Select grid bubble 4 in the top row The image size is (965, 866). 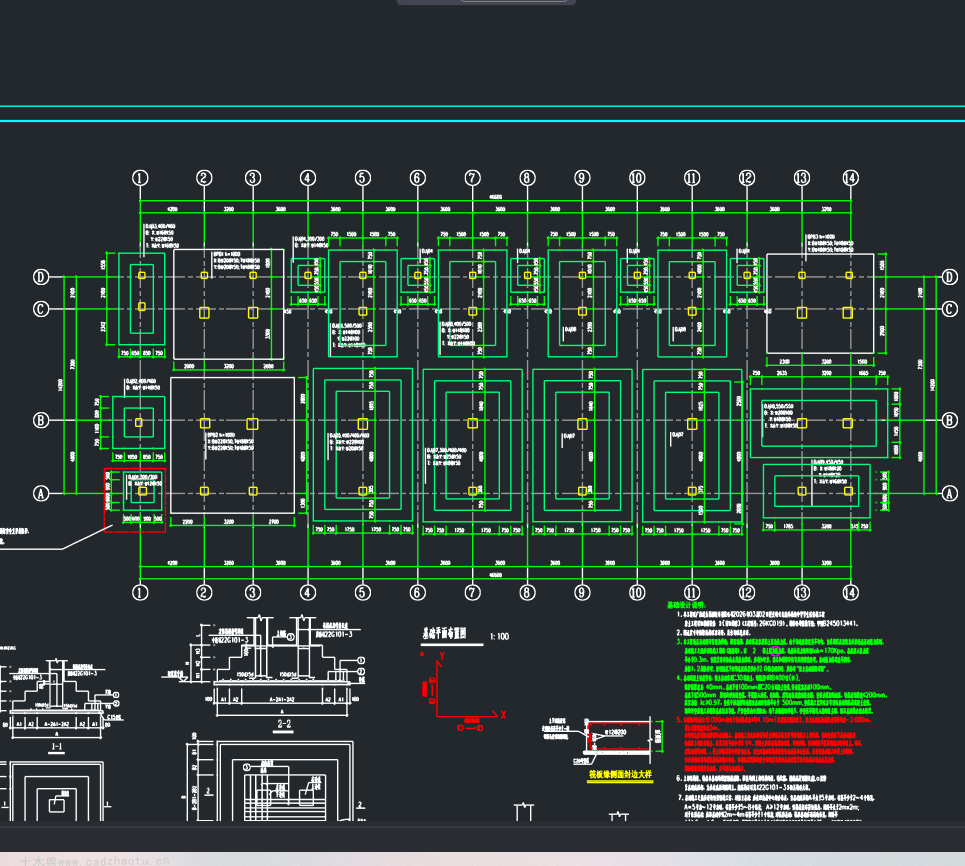(308, 178)
